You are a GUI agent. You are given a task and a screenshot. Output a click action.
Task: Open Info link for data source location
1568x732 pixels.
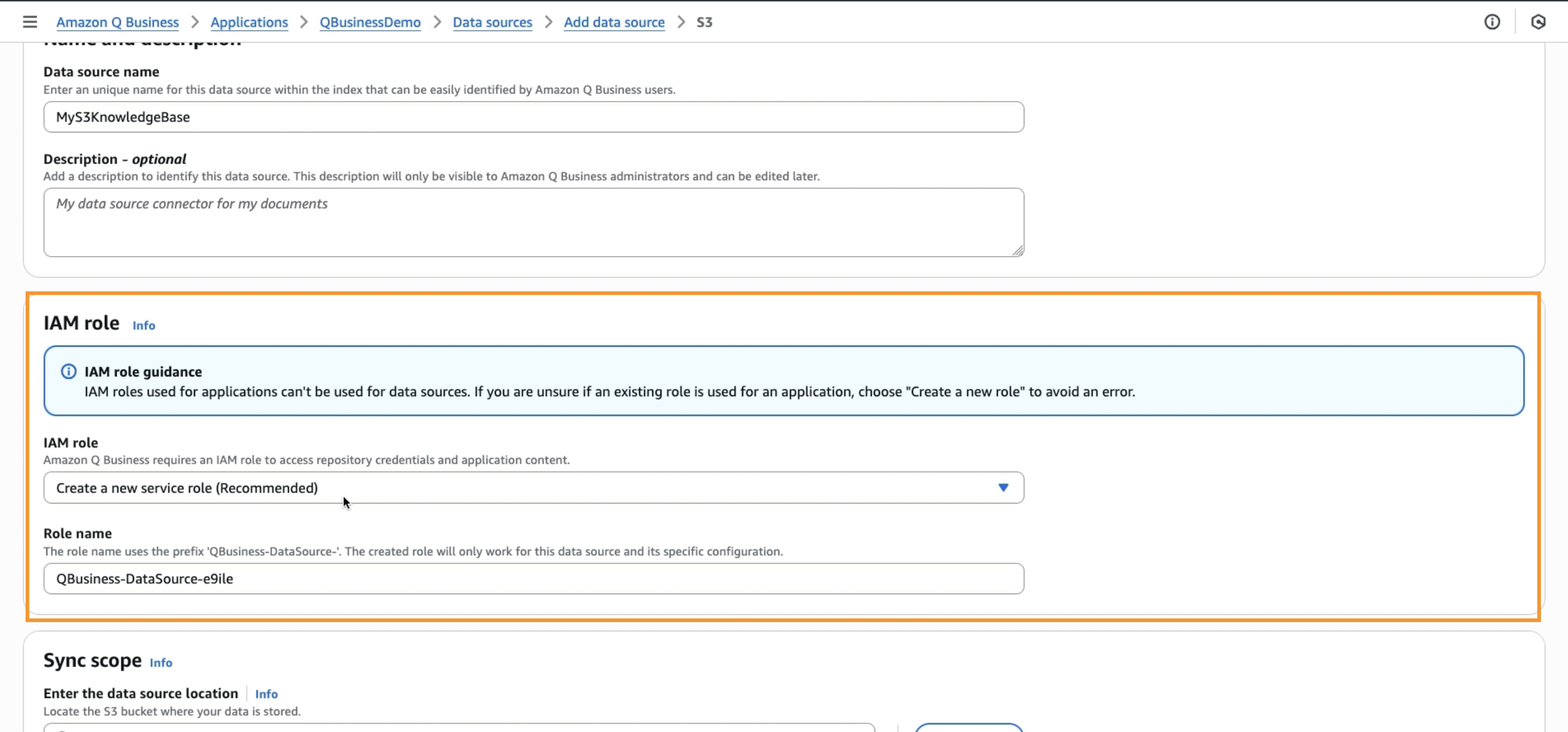tap(266, 694)
